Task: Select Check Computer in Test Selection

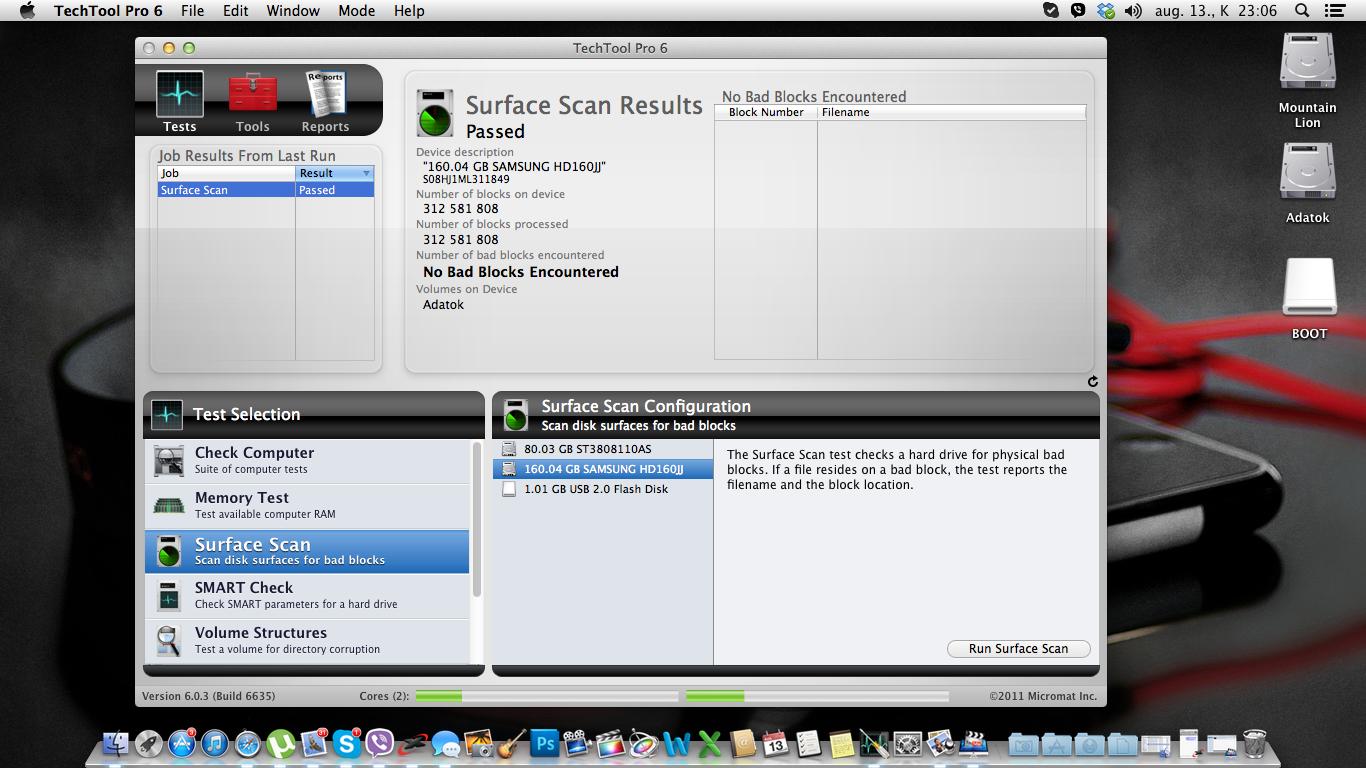Action: tap(307, 461)
